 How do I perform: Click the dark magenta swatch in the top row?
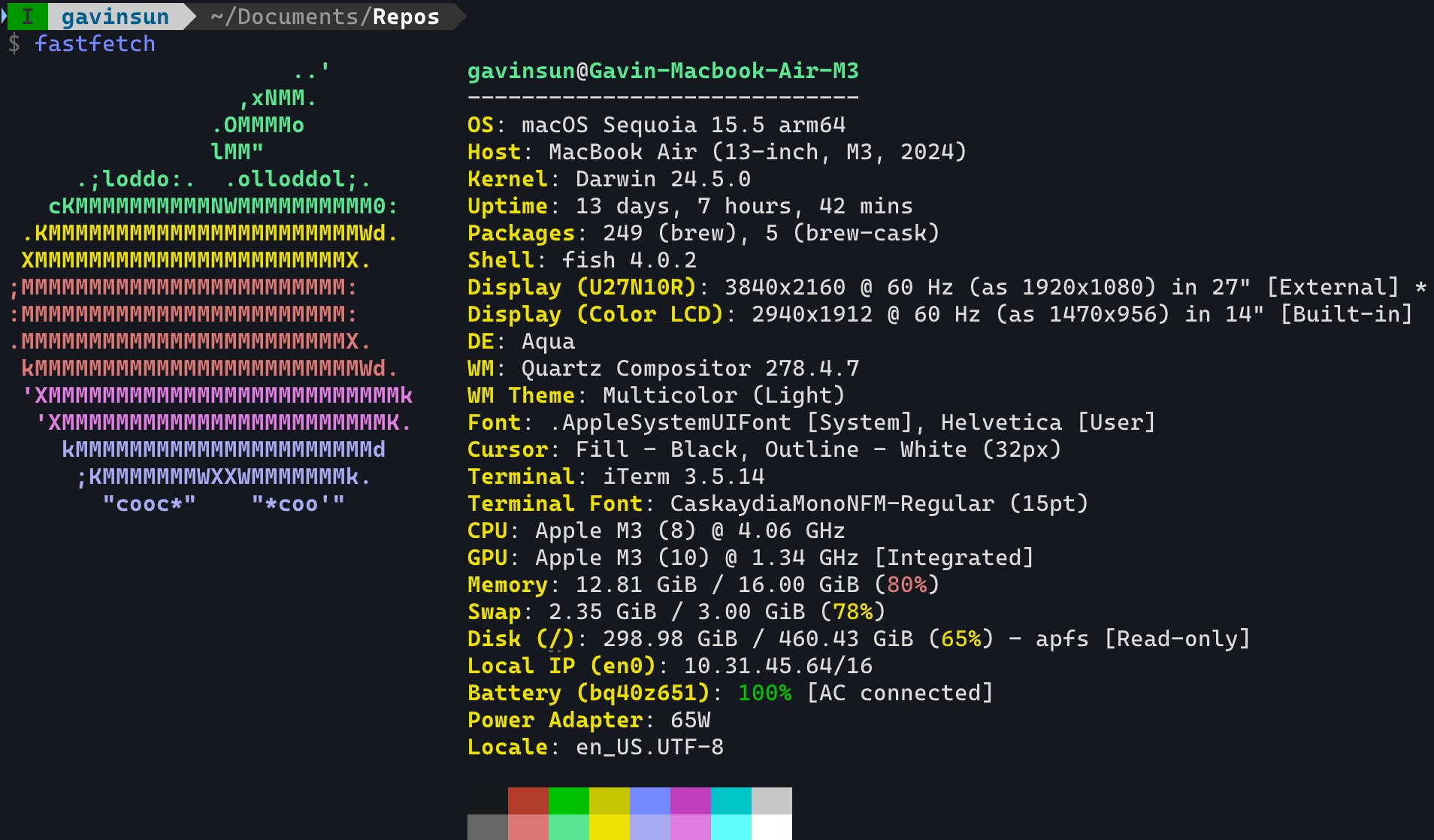[x=691, y=801]
